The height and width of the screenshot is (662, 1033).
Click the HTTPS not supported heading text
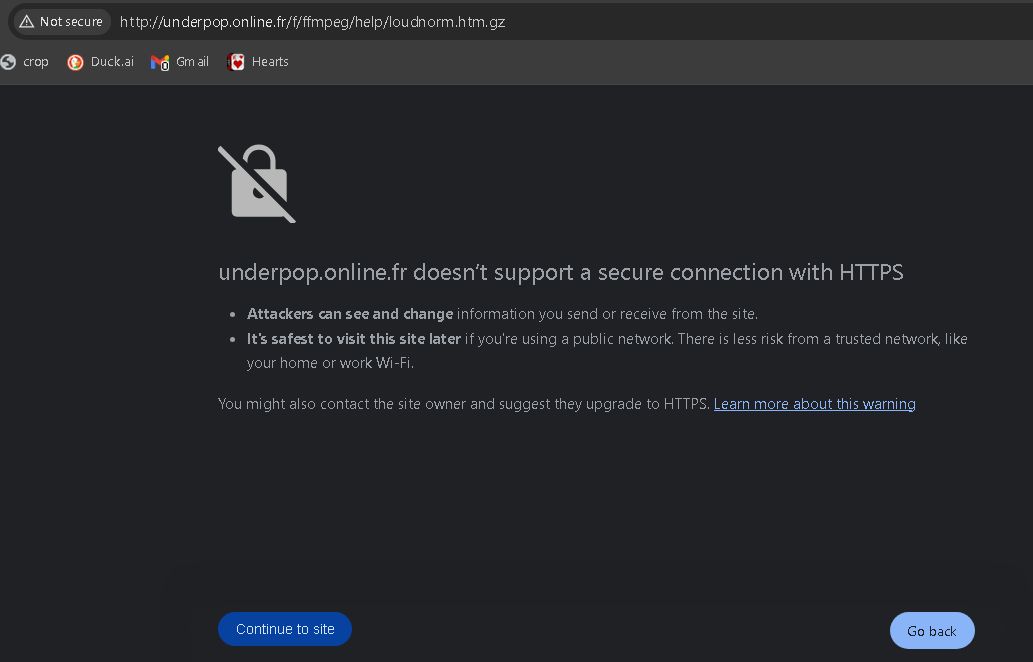(560, 272)
